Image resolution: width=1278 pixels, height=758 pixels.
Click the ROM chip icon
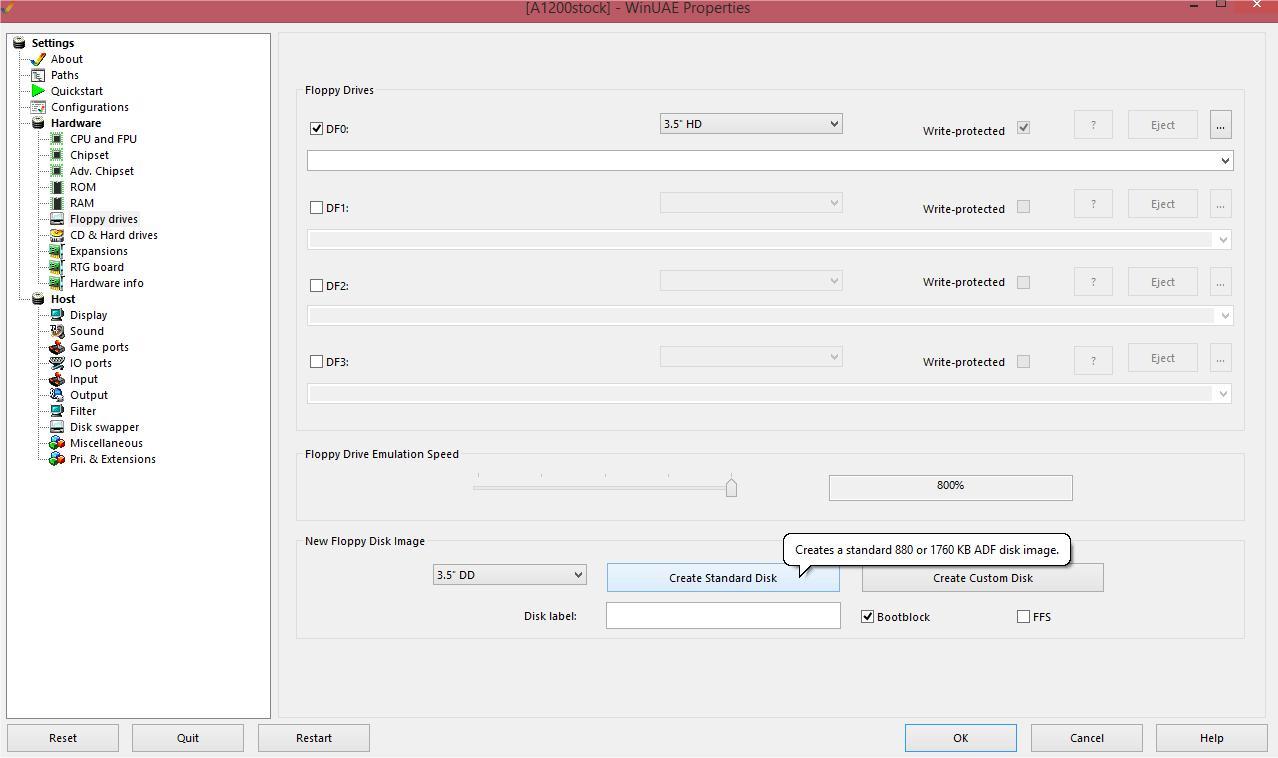pos(57,187)
